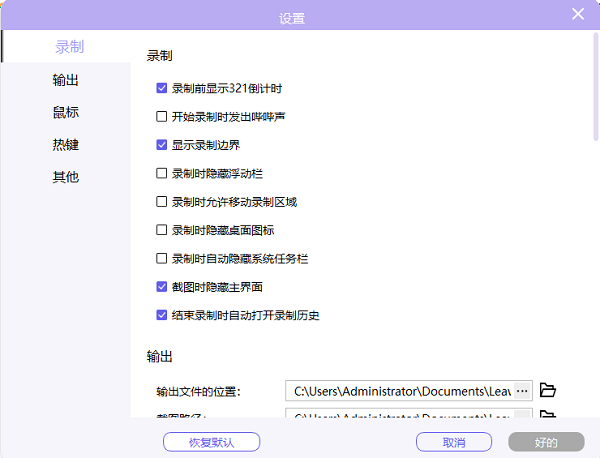This screenshot has height=458, width=600.
Task: Click the vertical scrollbar of settings
Action: click(x=596, y=87)
